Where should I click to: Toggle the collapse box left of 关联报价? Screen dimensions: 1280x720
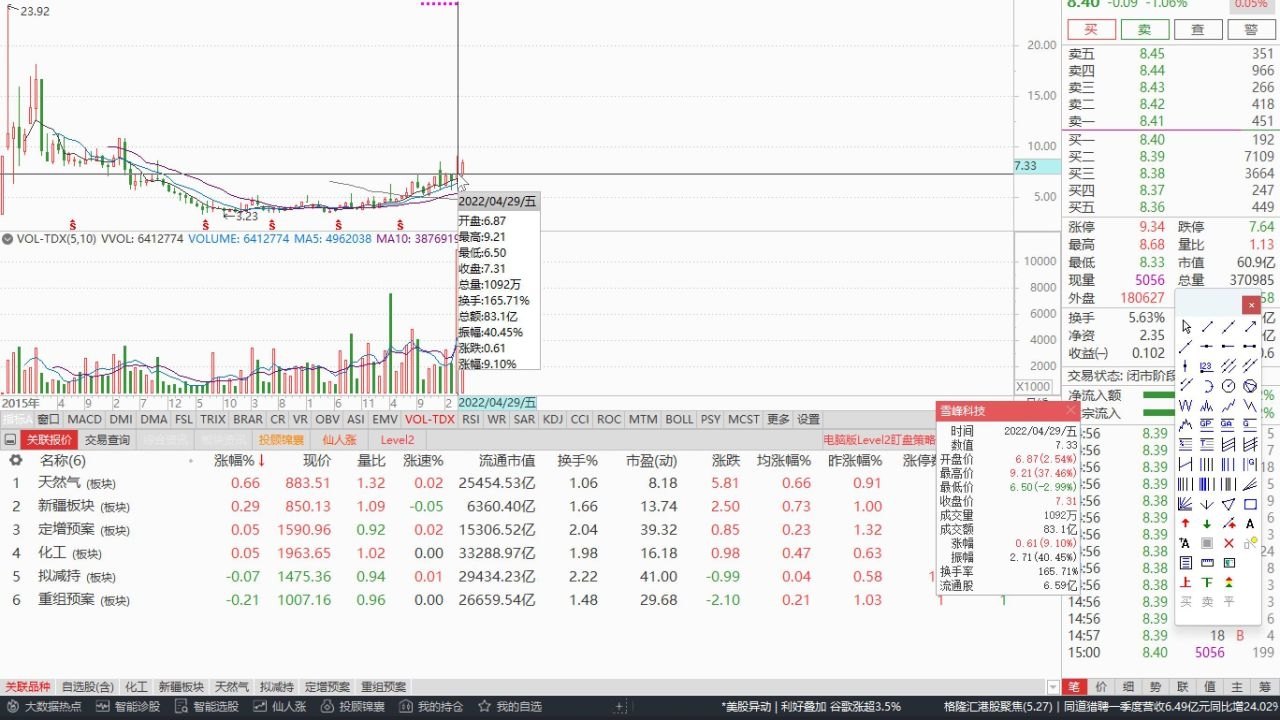(x=10, y=440)
